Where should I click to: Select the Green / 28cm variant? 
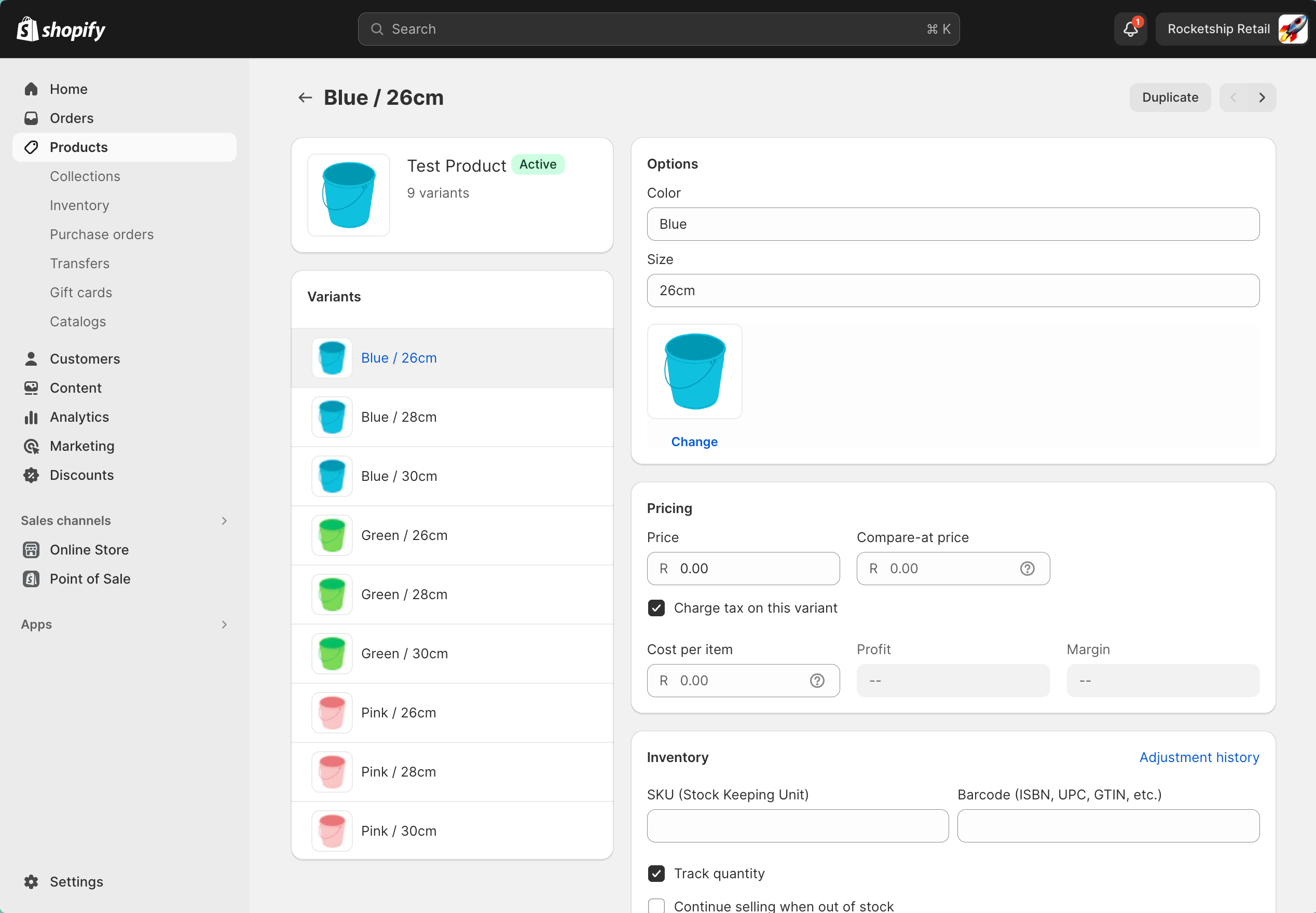tap(404, 594)
